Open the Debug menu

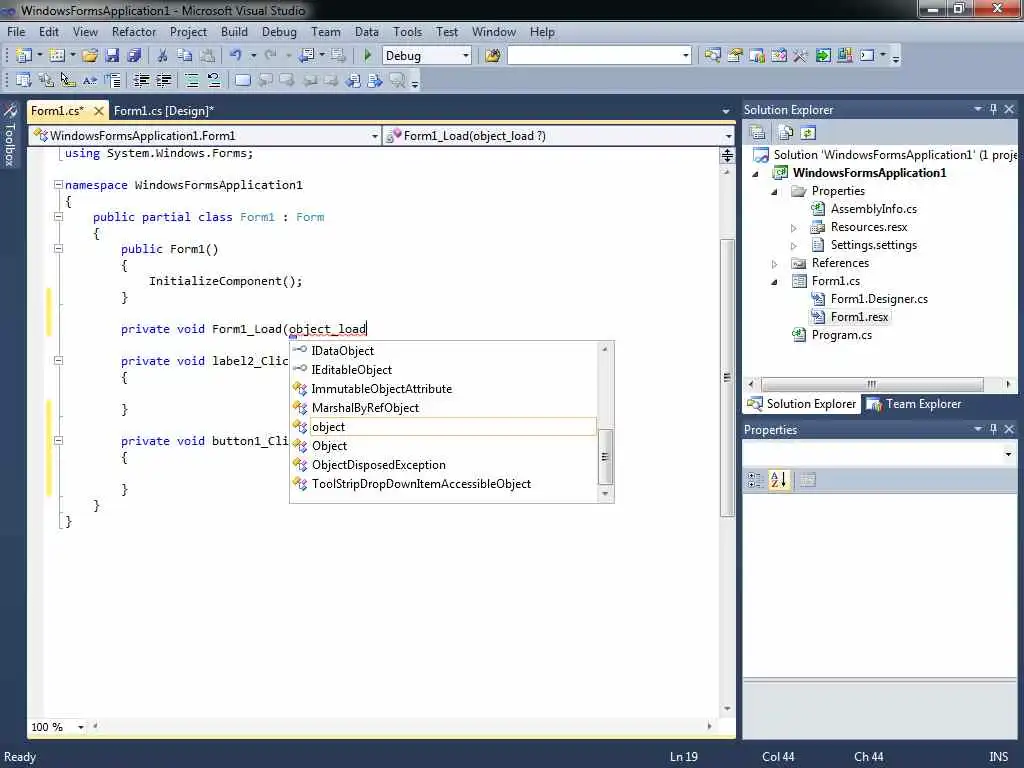click(x=279, y=31)
